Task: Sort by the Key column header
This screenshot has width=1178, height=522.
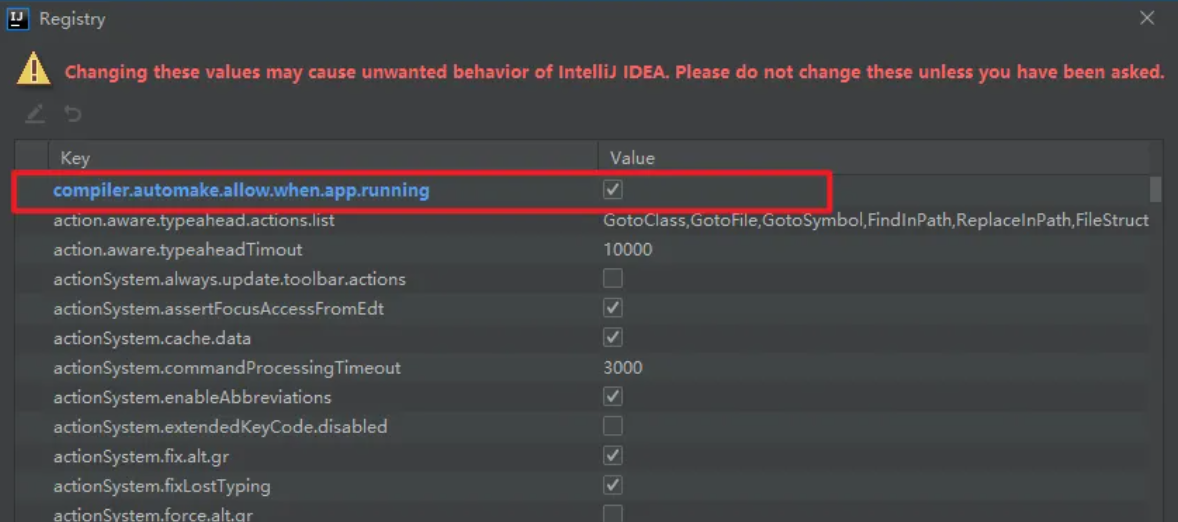Action: click(x=323, y=158)
